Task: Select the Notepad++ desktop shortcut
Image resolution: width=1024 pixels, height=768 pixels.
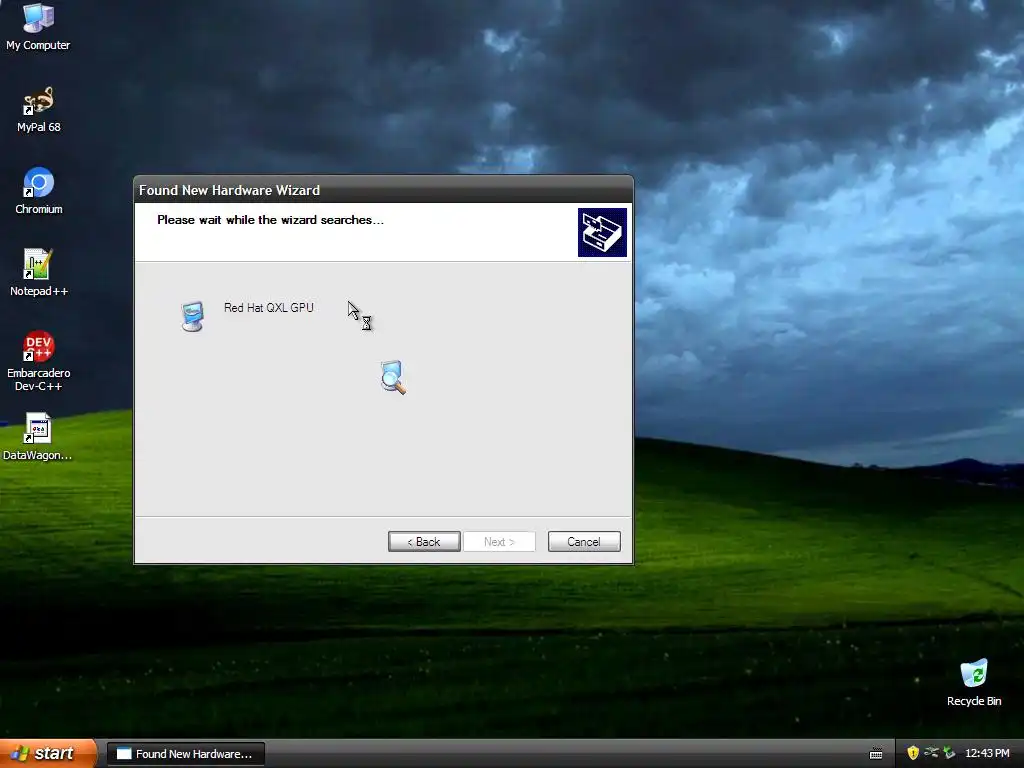Action: click(x=39, y=273)
